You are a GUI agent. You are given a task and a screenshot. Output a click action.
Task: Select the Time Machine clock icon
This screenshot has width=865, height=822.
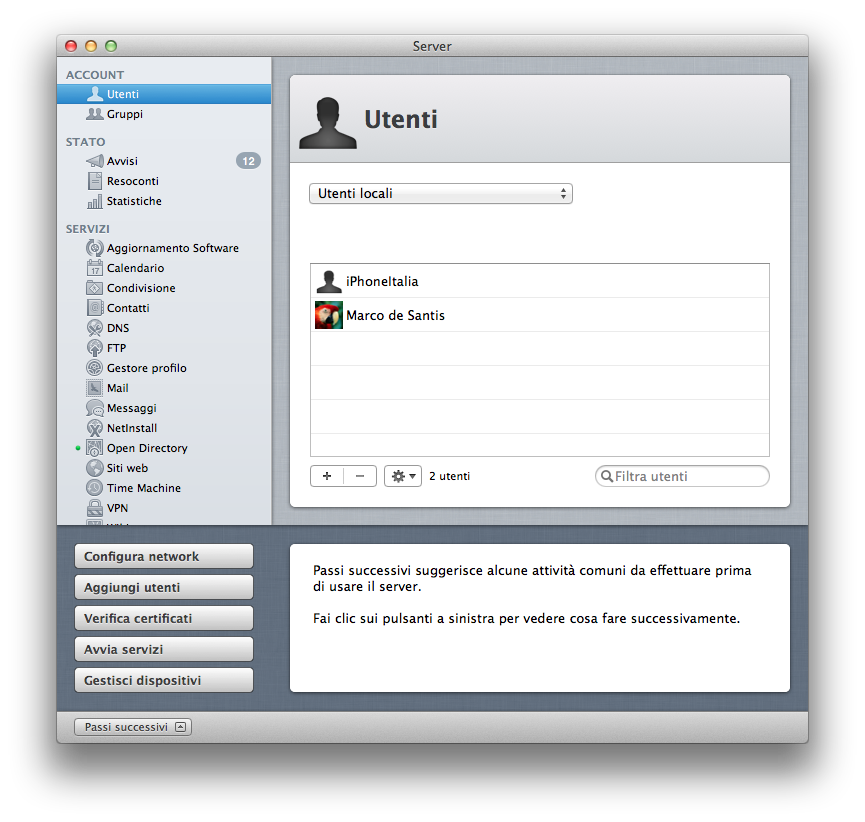click(95, 488)
